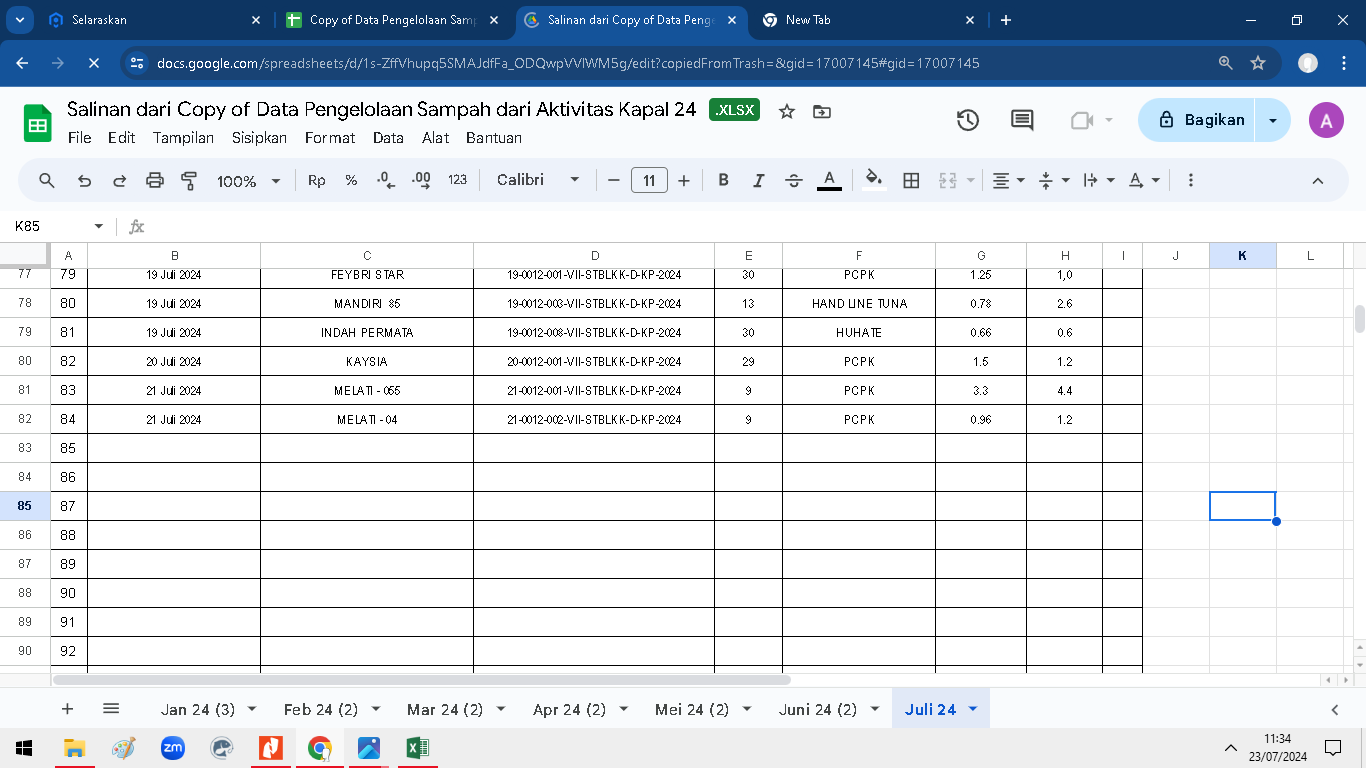1366x768 pixels.
Task: Open version history
Action: pos(967,120)
